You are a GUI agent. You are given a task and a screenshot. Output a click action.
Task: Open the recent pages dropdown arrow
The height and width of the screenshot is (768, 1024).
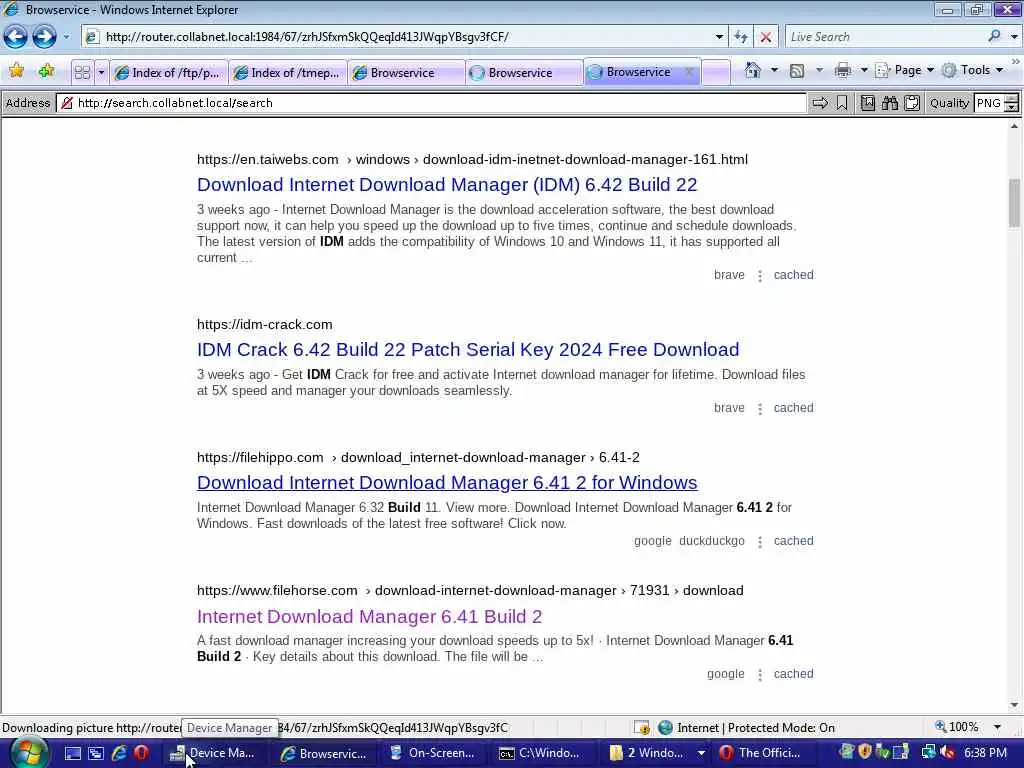tap(66, 37)
